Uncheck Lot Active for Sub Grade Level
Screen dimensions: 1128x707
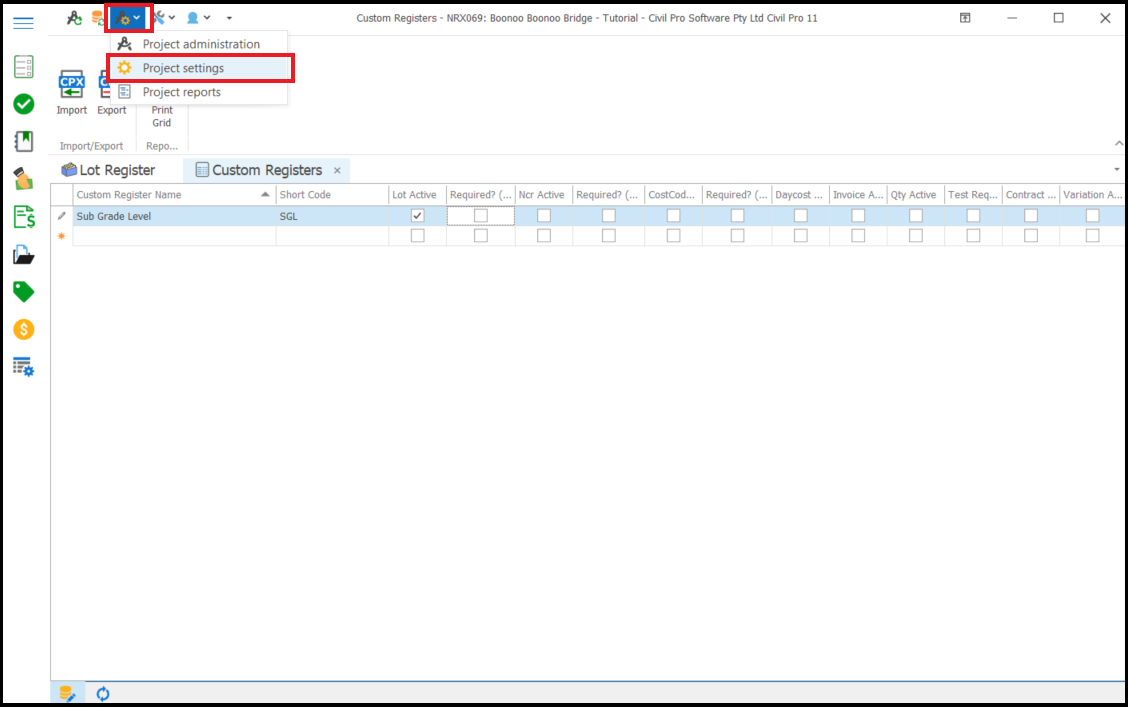coord(417,216)
